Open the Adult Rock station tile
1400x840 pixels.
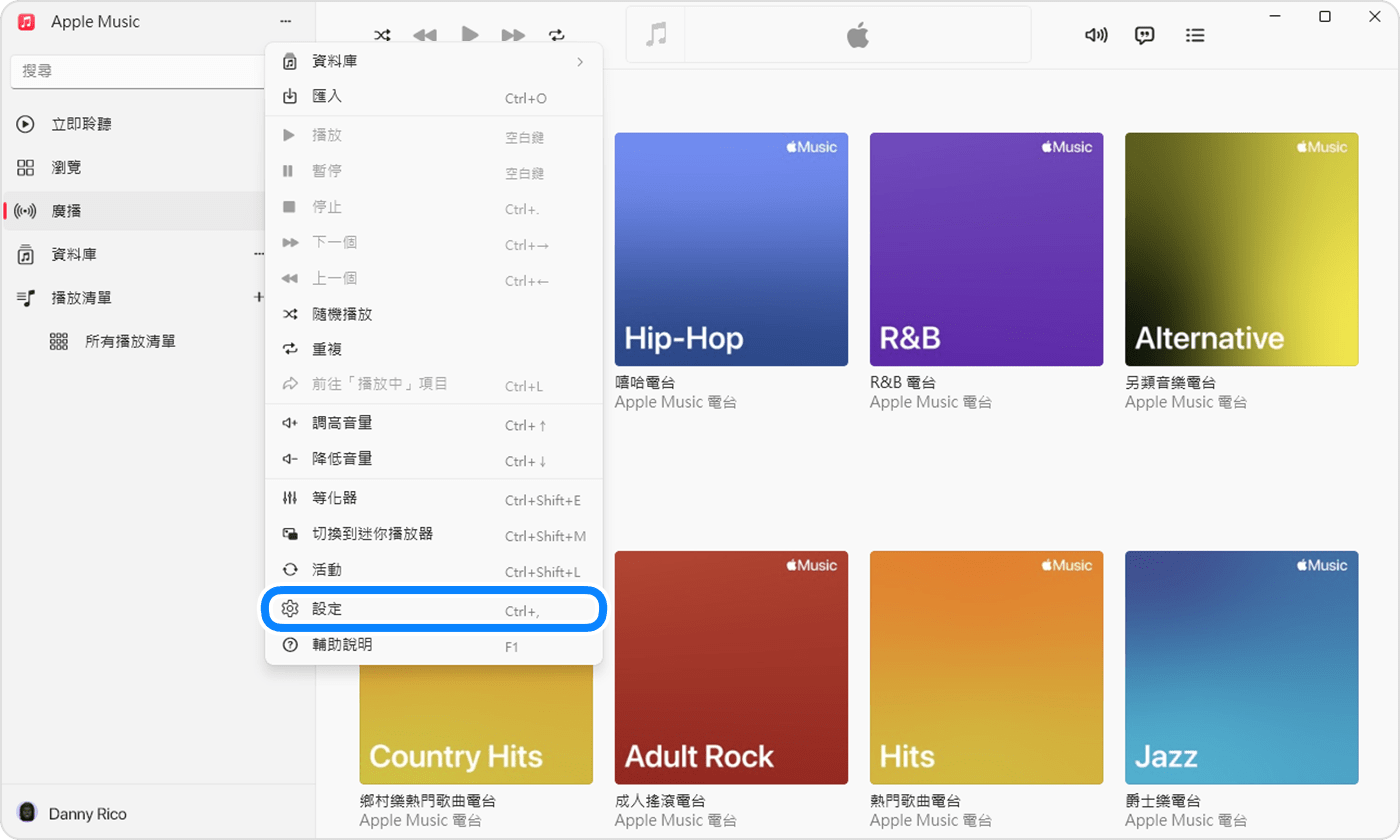point(731,667)
